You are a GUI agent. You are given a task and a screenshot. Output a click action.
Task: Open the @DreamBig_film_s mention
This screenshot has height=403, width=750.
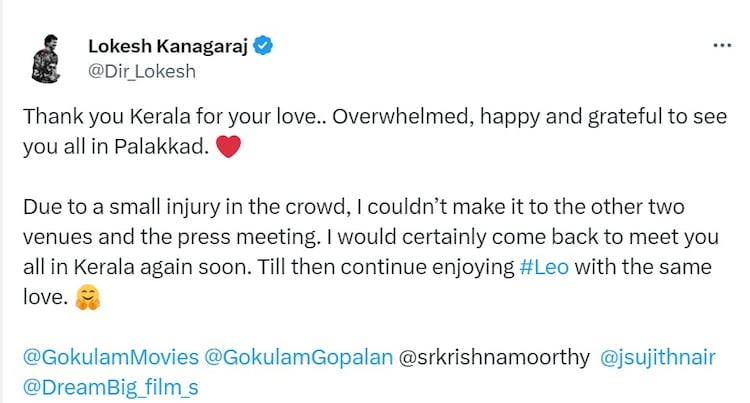tap(111, 387)
